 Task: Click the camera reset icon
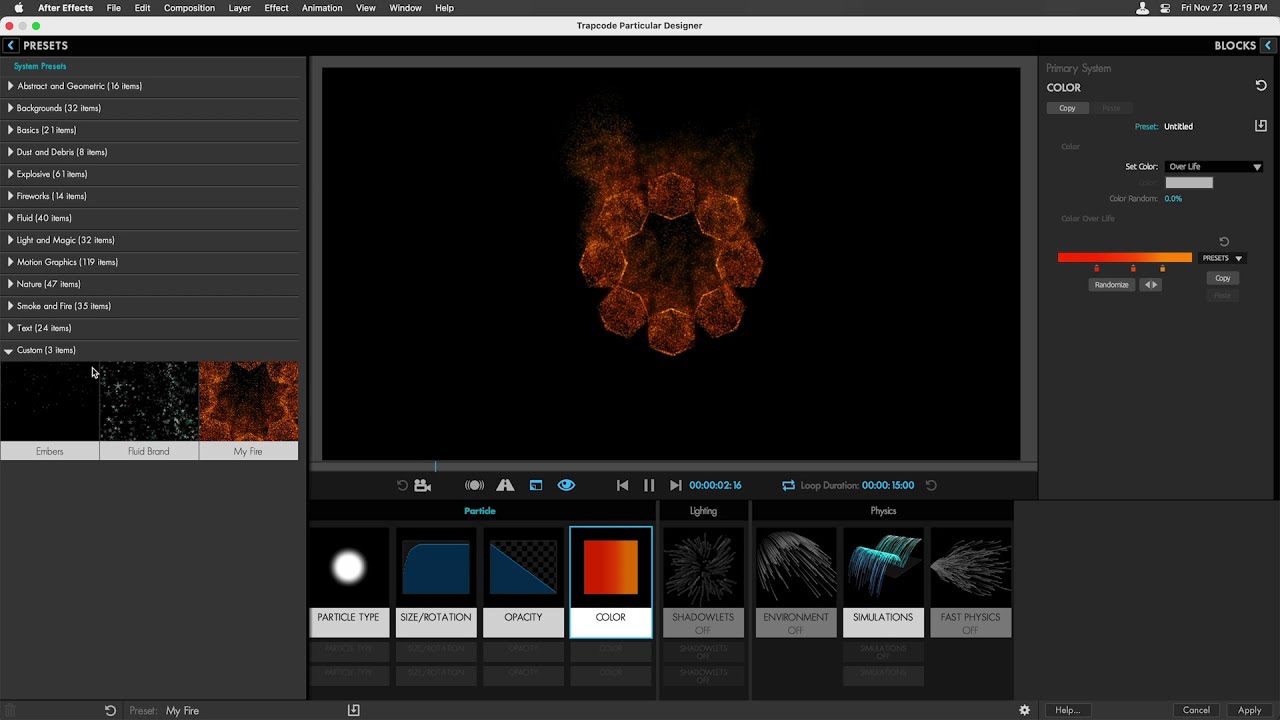pyautogui.click(x=422, y=485)
